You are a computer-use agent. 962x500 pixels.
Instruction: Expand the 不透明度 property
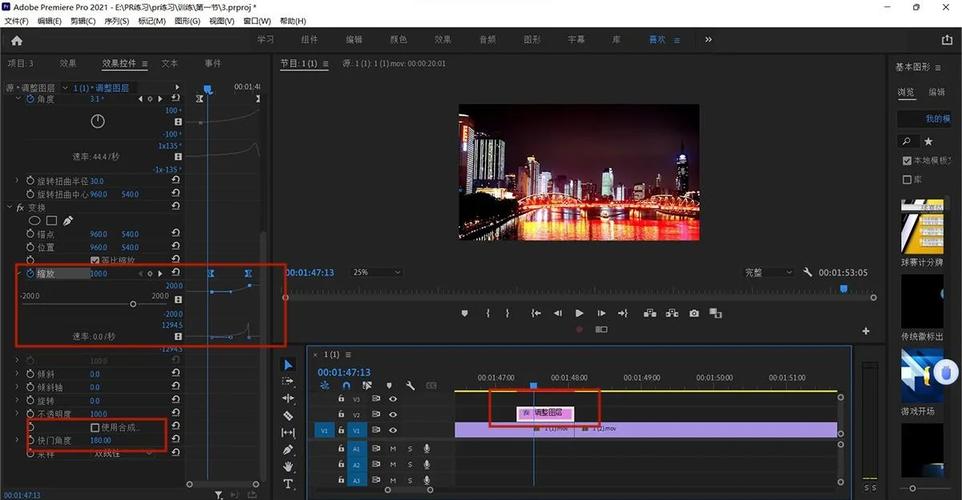pyautogui.click(x=17, y=413)
